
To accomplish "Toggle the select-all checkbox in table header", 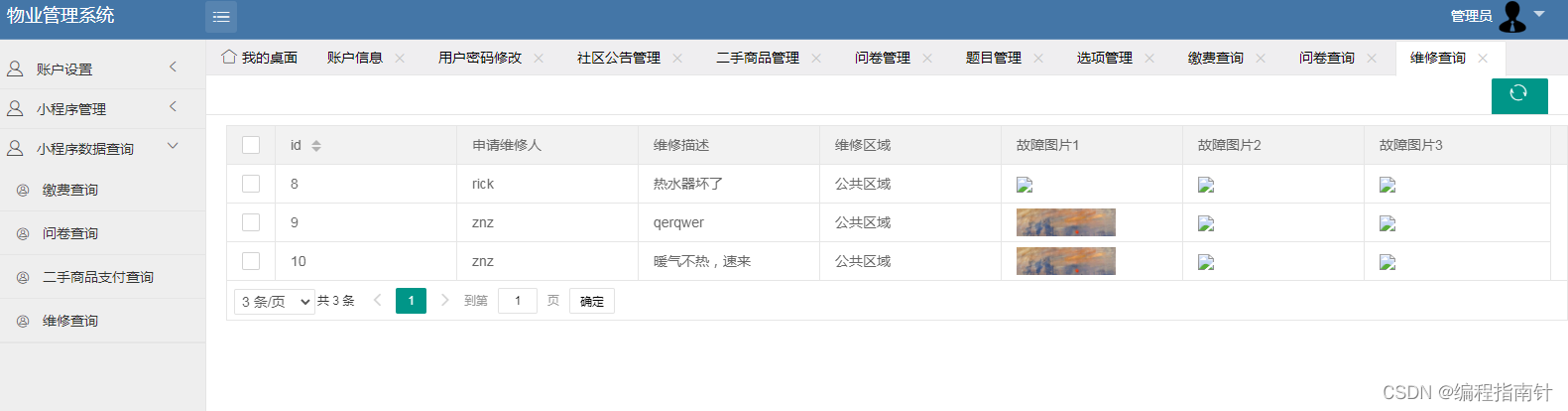I will click(251, 145).
